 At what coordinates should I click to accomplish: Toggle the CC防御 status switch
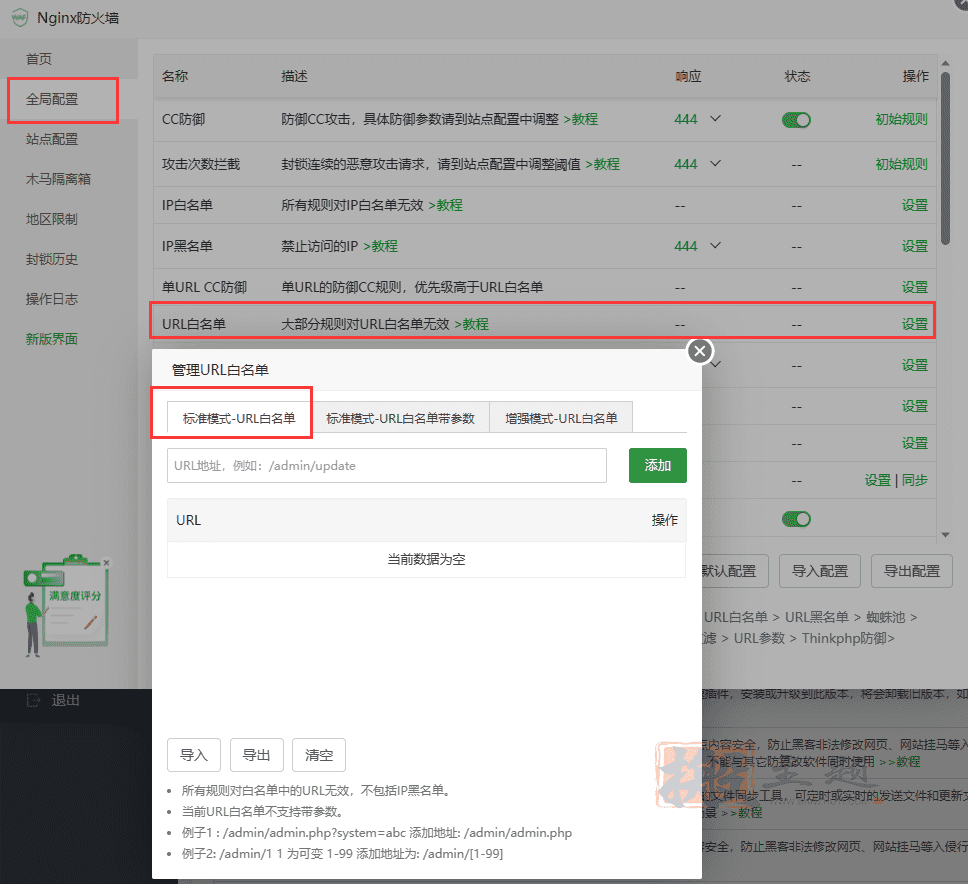[796, 120]
